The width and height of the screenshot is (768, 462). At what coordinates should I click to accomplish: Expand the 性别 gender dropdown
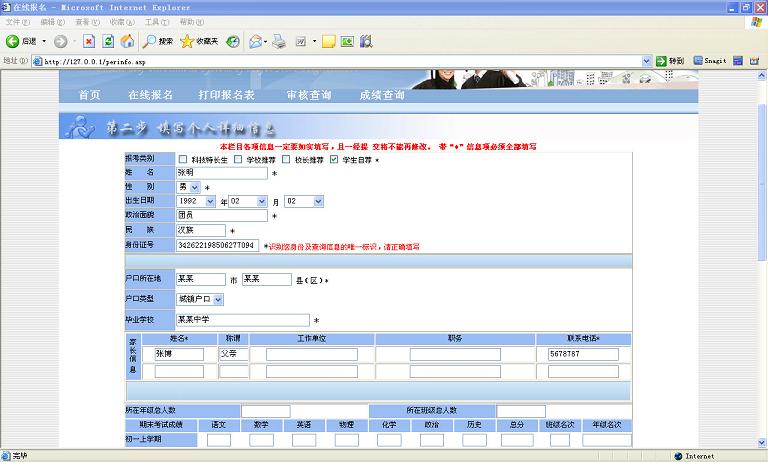pos(188,187)
